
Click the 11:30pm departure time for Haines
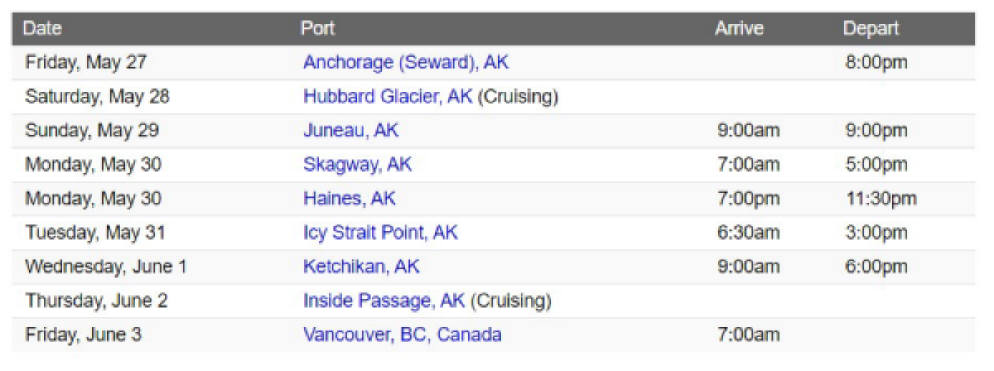(881, 199)
